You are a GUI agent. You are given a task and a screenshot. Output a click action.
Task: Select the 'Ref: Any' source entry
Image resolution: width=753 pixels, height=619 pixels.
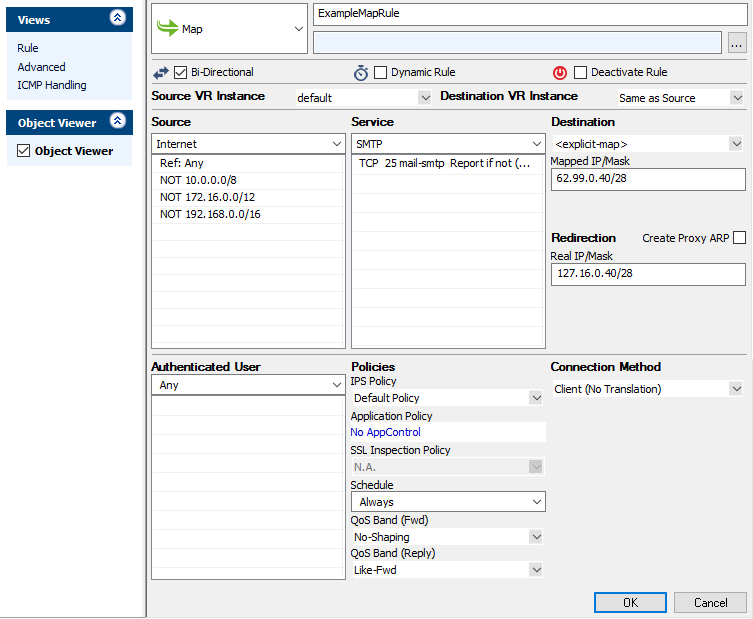[247, 163]
